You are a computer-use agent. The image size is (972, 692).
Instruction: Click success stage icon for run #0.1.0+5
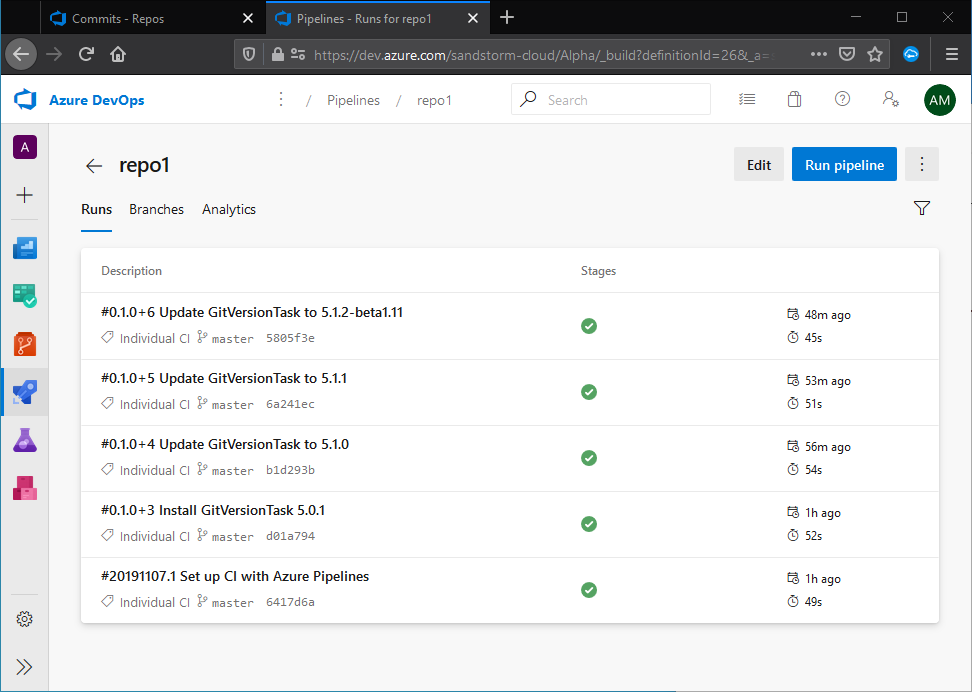589,392
